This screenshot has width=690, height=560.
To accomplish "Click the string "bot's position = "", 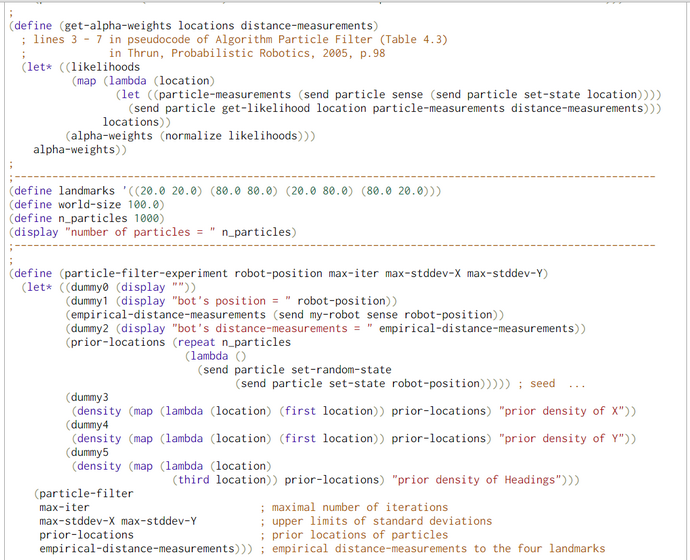I will [x=231, y=301].
